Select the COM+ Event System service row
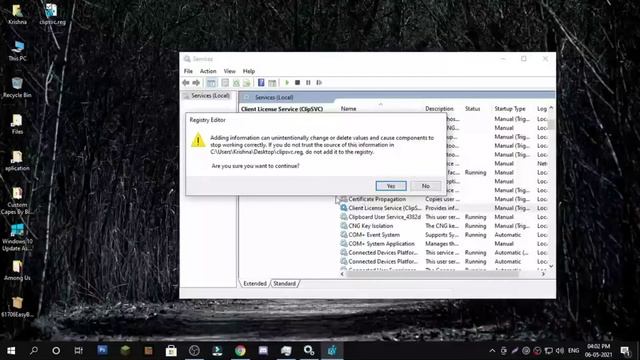 point(443,235)
